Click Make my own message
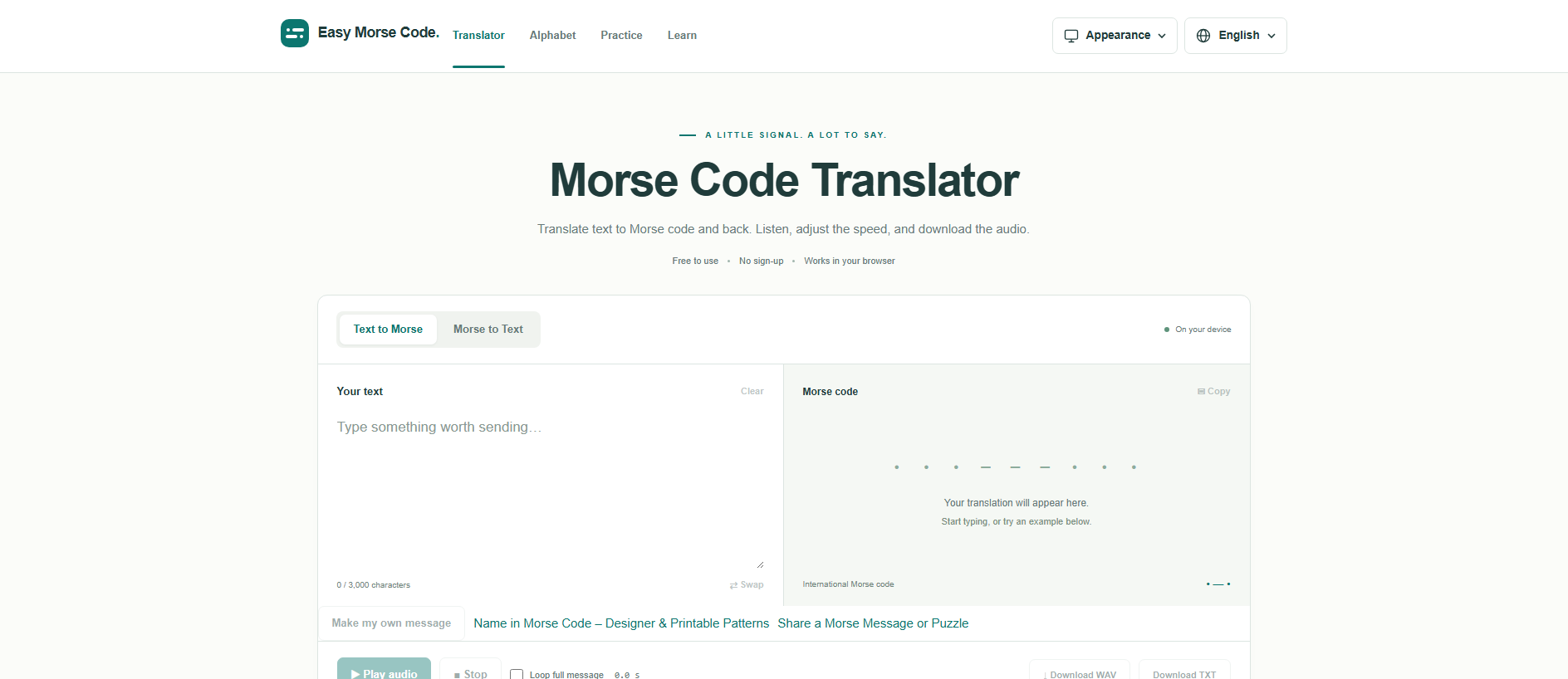 coord(391,623)
